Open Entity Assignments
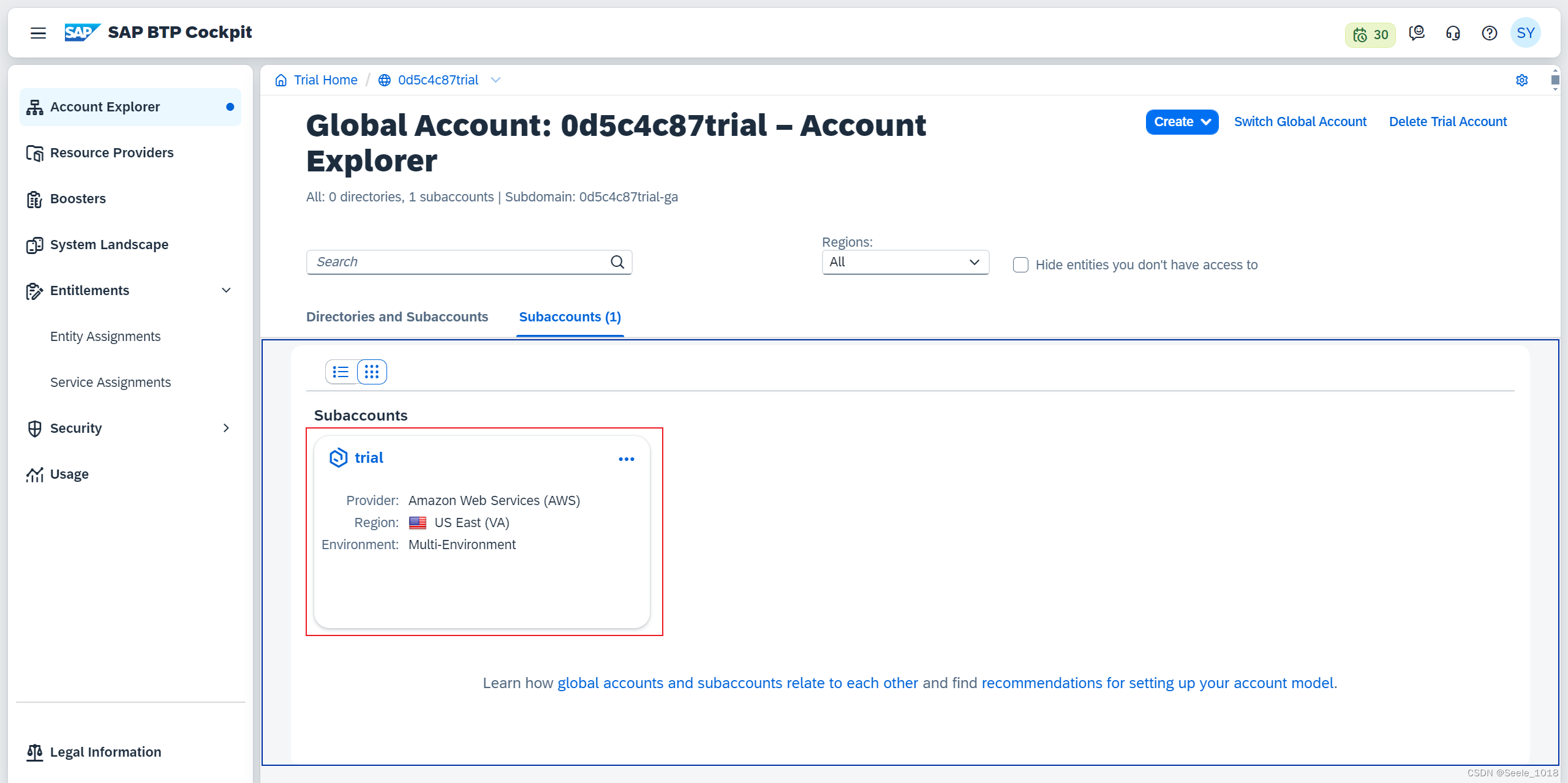Viewport: 1568px width, 783px height. click(x=105, y=337)
